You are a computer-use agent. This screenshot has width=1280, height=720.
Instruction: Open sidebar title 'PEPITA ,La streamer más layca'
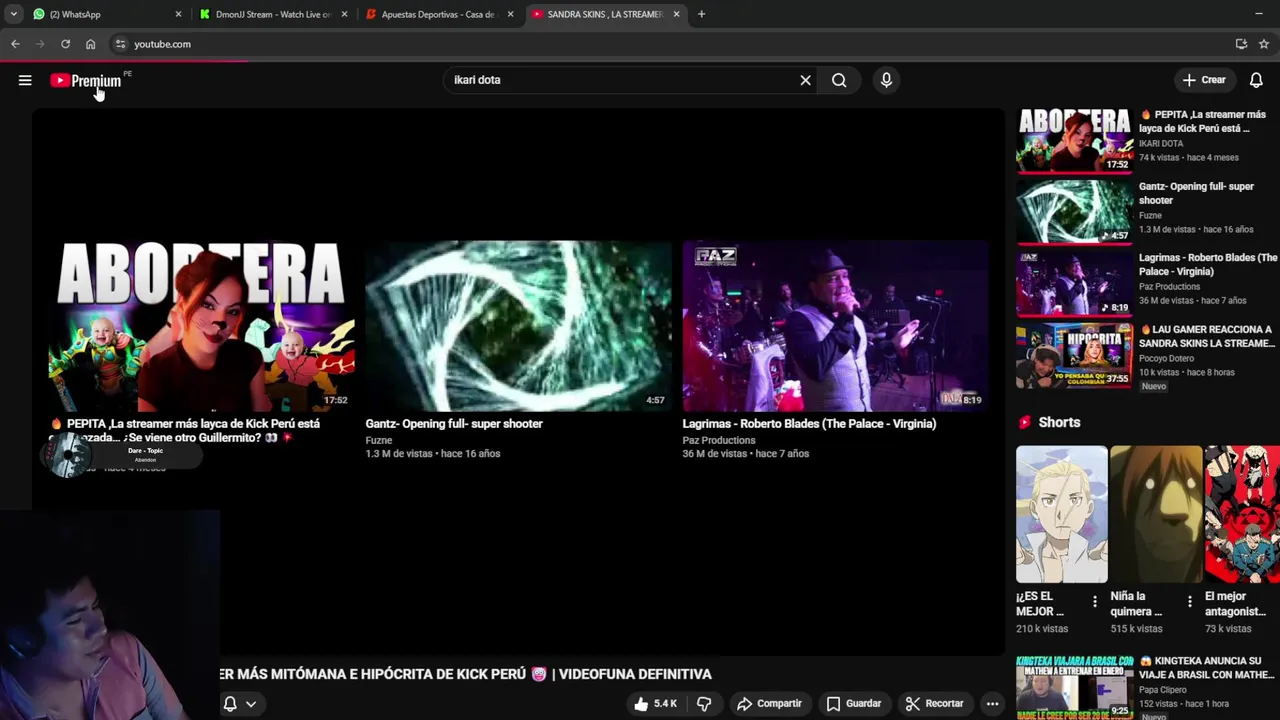click(x=1202, y=121)
